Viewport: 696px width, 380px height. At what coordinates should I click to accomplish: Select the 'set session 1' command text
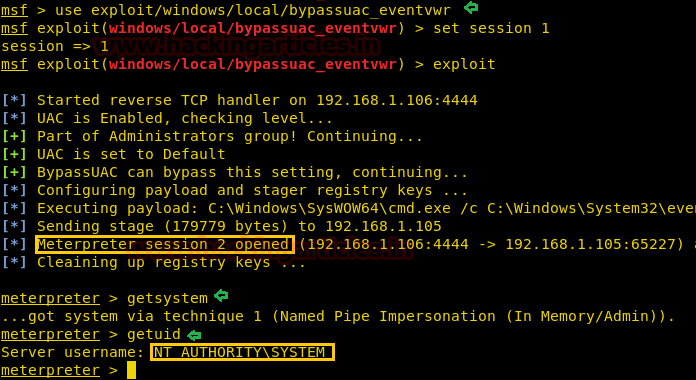tap(491, 28)
